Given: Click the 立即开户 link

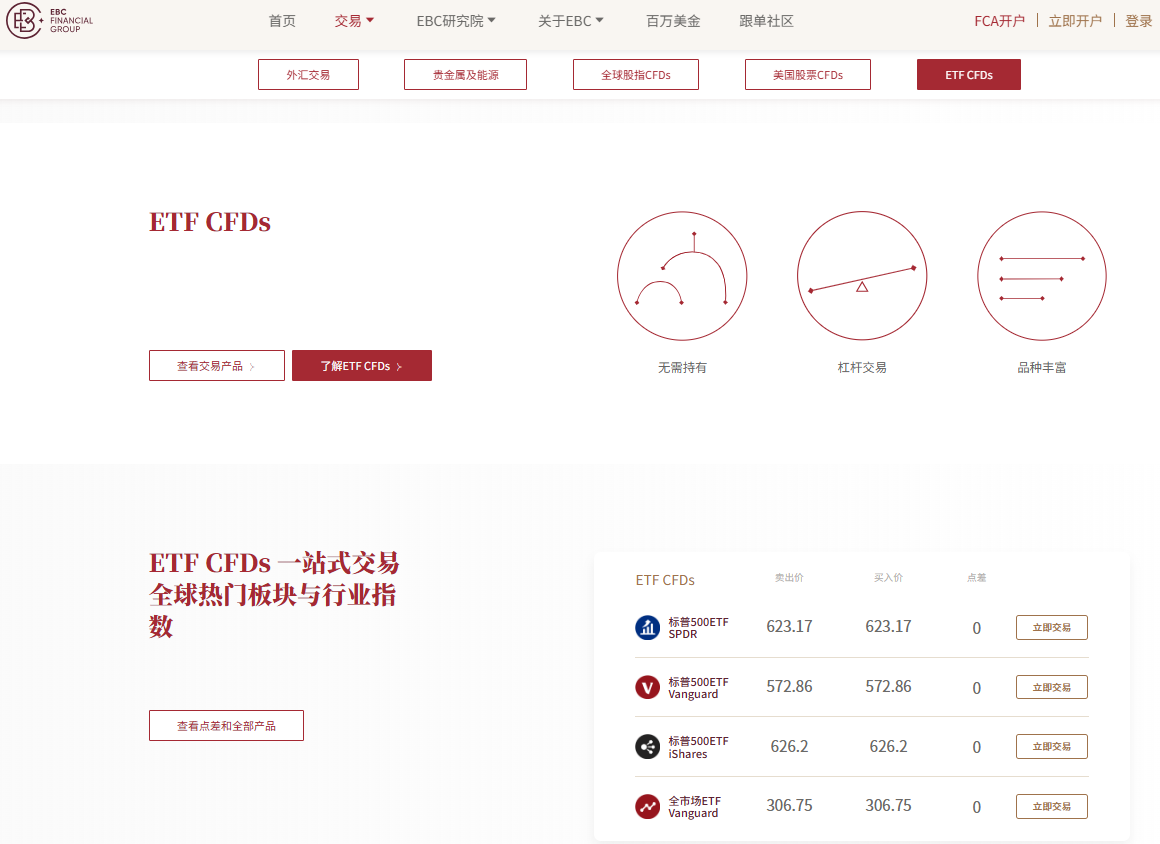Looking at the screenshot, I should pyautogui.click(x=1075, y=21).
